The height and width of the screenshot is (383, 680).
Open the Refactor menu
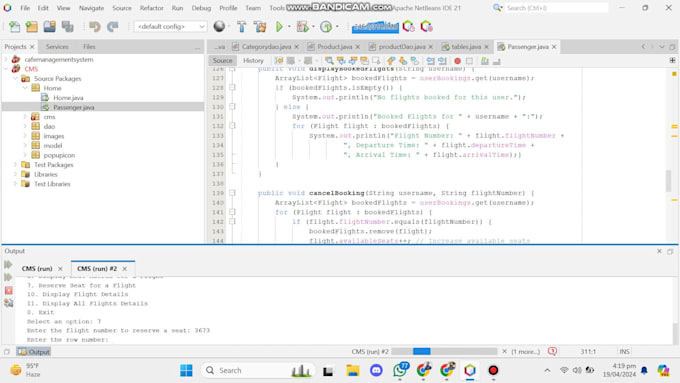[x=151, y=8]
